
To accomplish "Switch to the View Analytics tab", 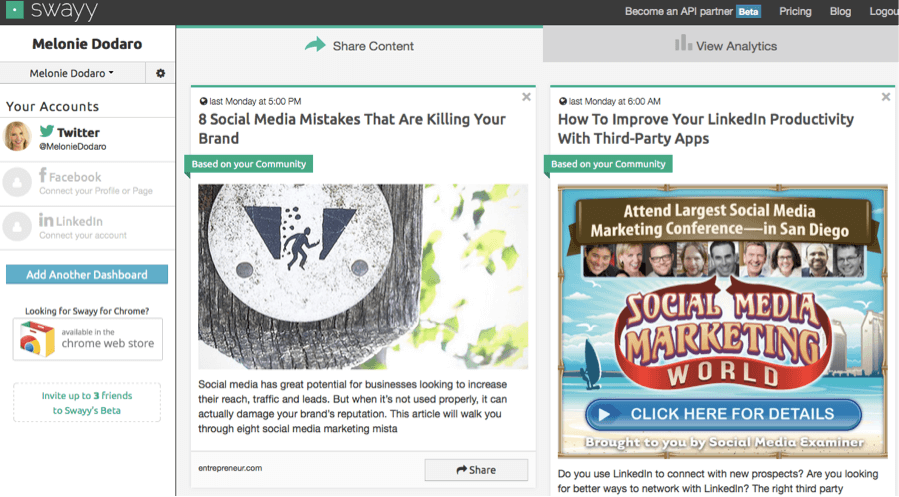I will [x=721, y=46].
